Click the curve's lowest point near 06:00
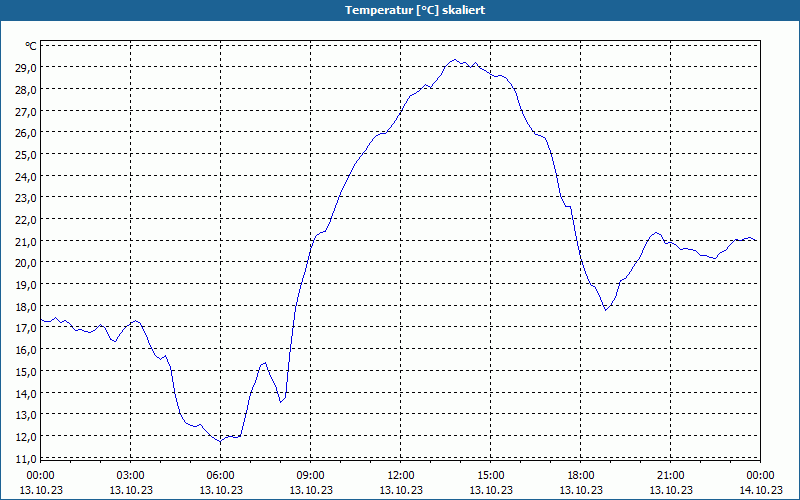This screenshot has width=800, height=500. [220, 441]
